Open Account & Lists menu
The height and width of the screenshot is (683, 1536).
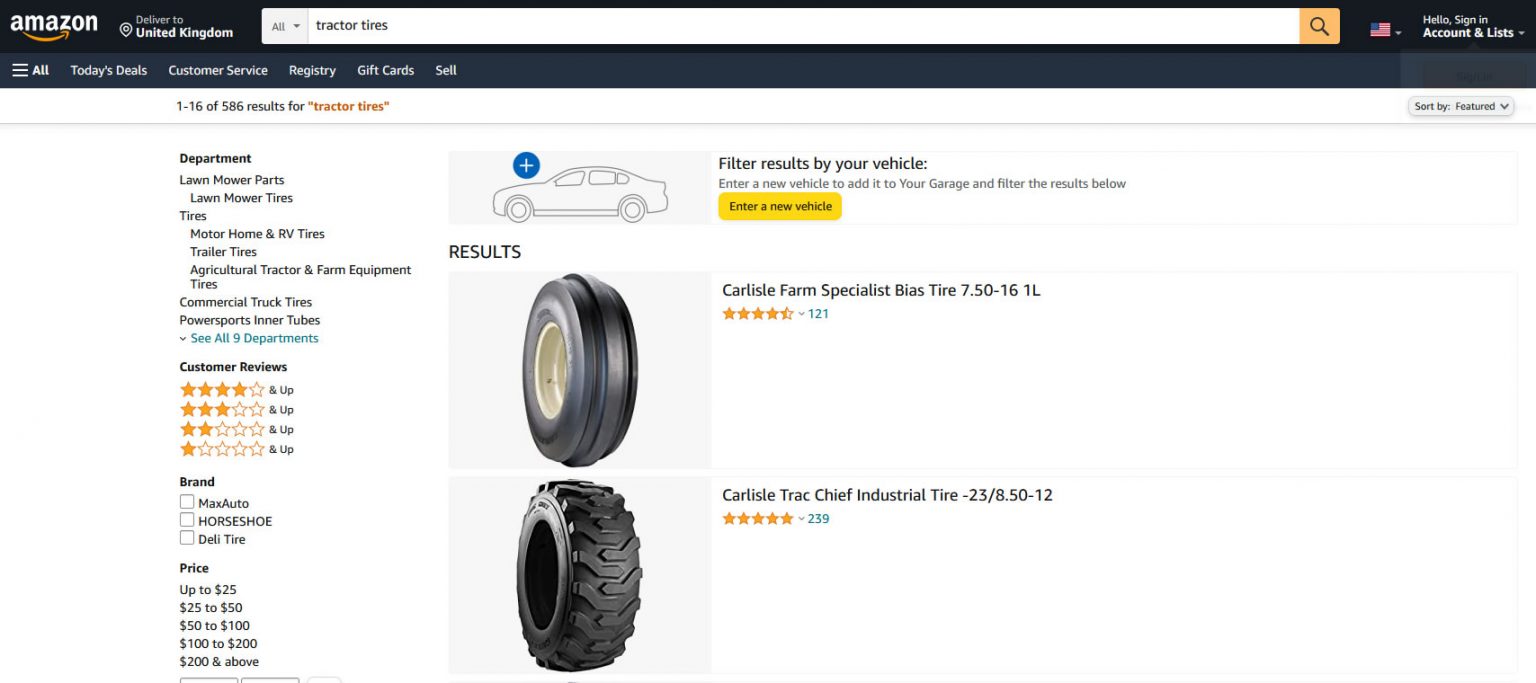[x=1471, y=27]
